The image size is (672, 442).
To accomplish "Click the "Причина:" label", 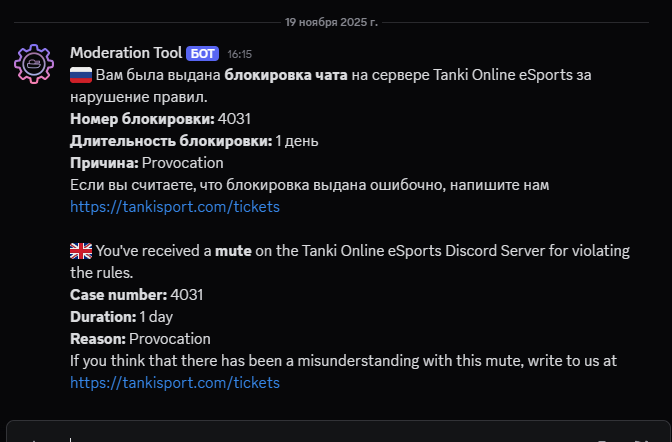I will point(104,163).
